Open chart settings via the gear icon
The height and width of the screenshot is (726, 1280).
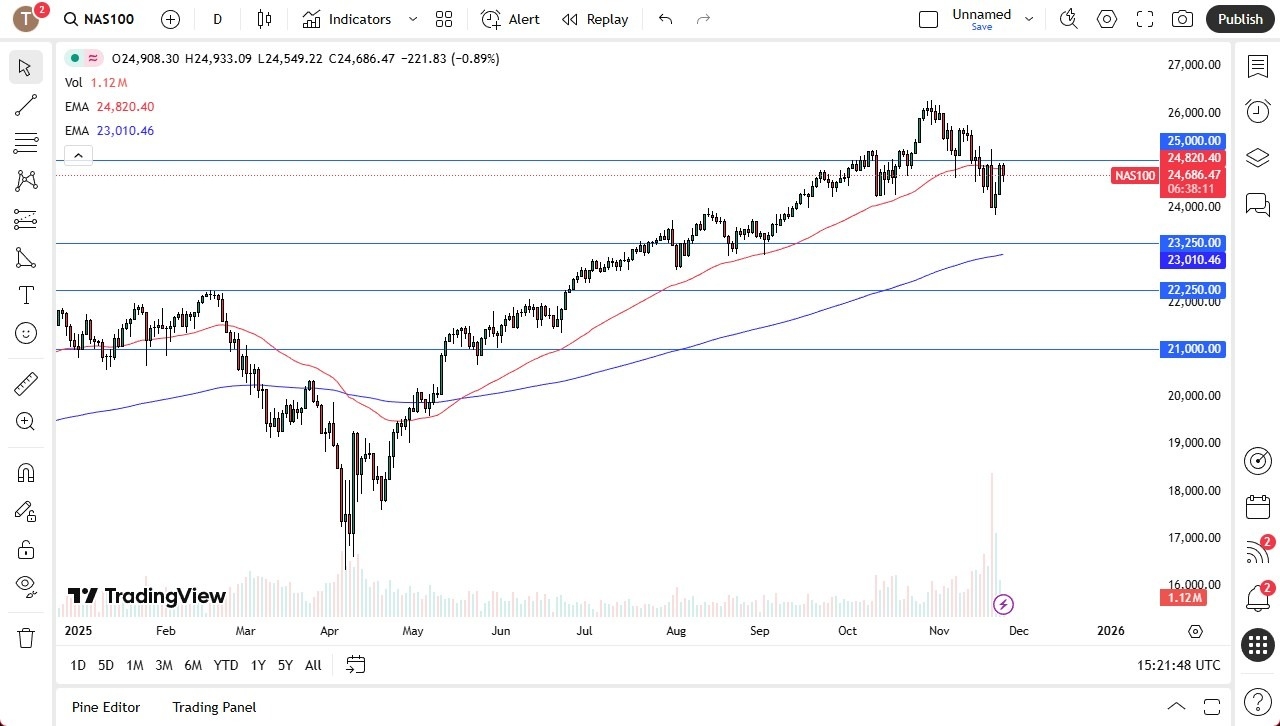pos(1106,18)
